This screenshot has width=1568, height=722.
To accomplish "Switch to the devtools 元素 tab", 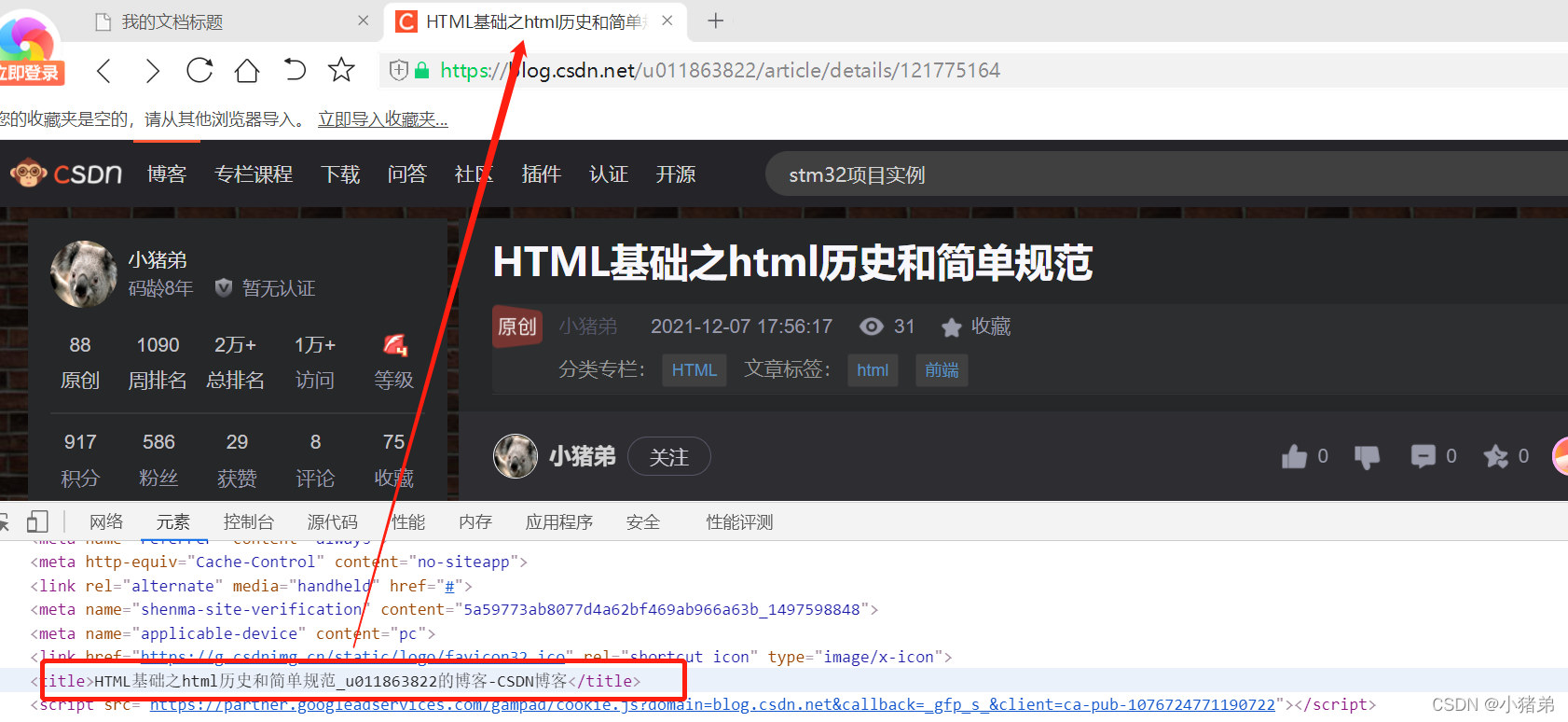I will (x=173, y=522).
